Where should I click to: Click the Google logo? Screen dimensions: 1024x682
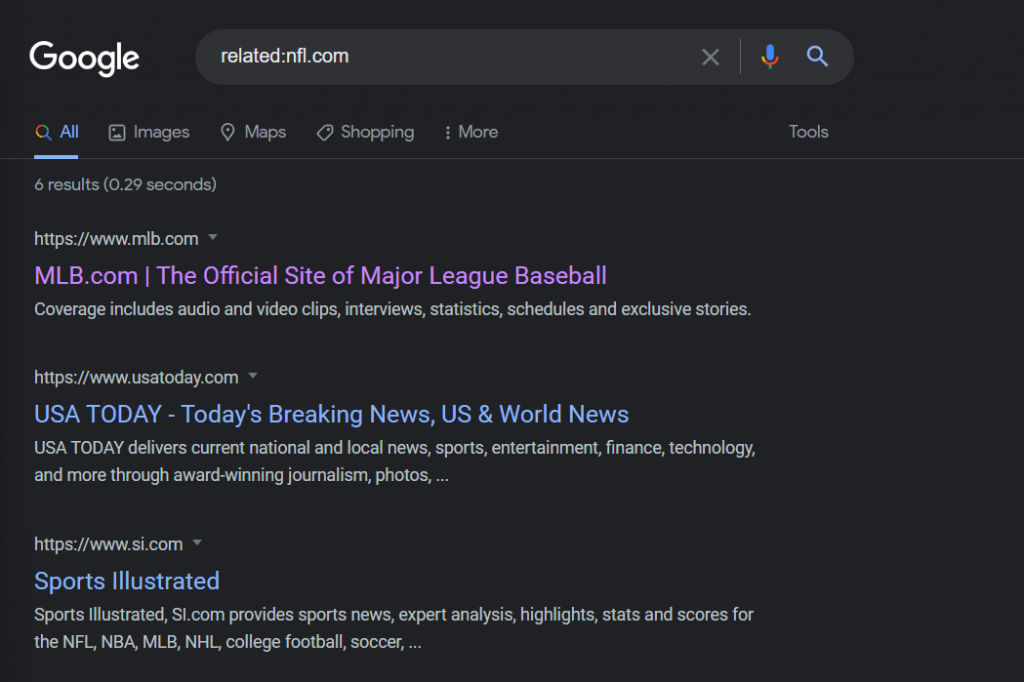(84, 57)
